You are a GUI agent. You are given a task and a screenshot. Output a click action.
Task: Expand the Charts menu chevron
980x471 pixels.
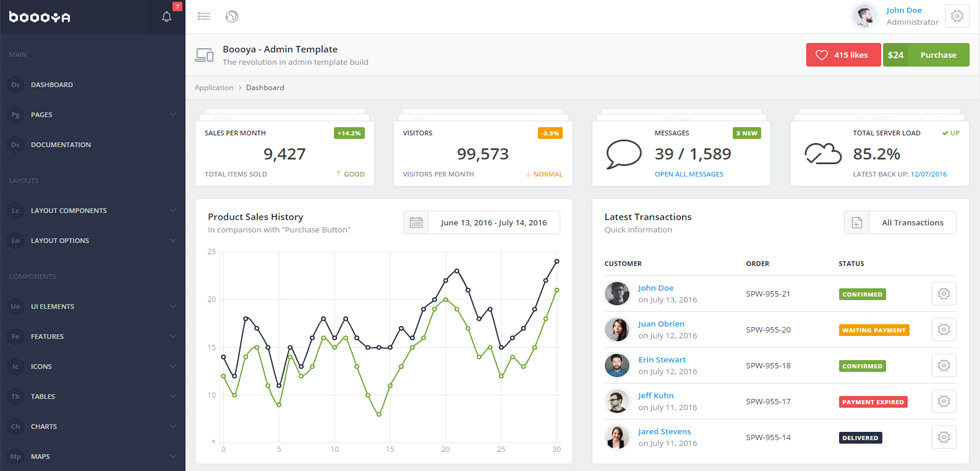[172, 427]
